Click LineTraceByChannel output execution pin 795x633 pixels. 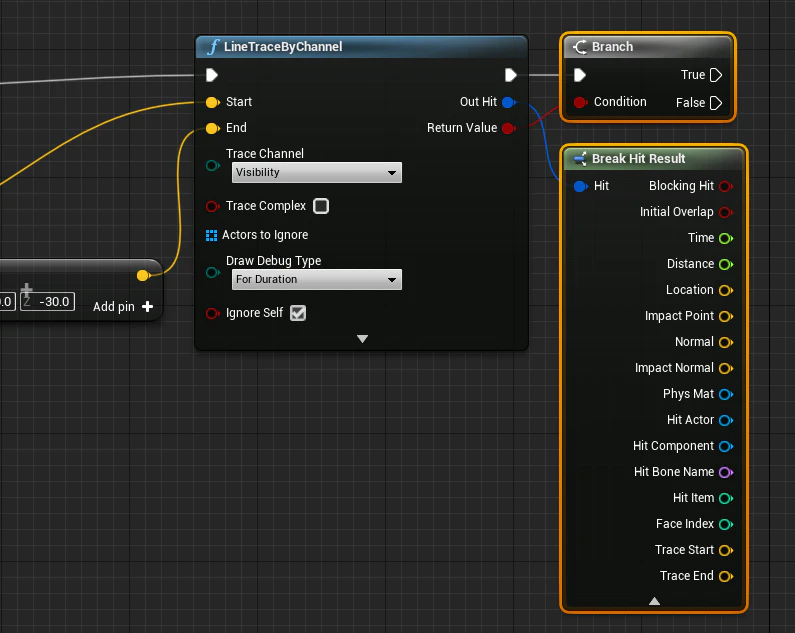[x=511, y=75]
